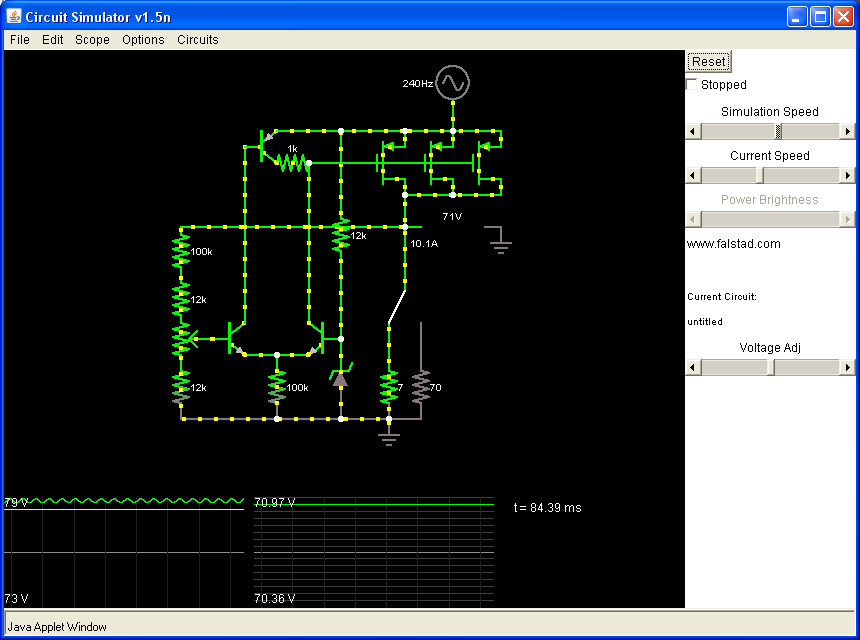This screenshot has width=860, height=640.
Task: Click Voltage Adj left arrow
Action: (693, 367)
